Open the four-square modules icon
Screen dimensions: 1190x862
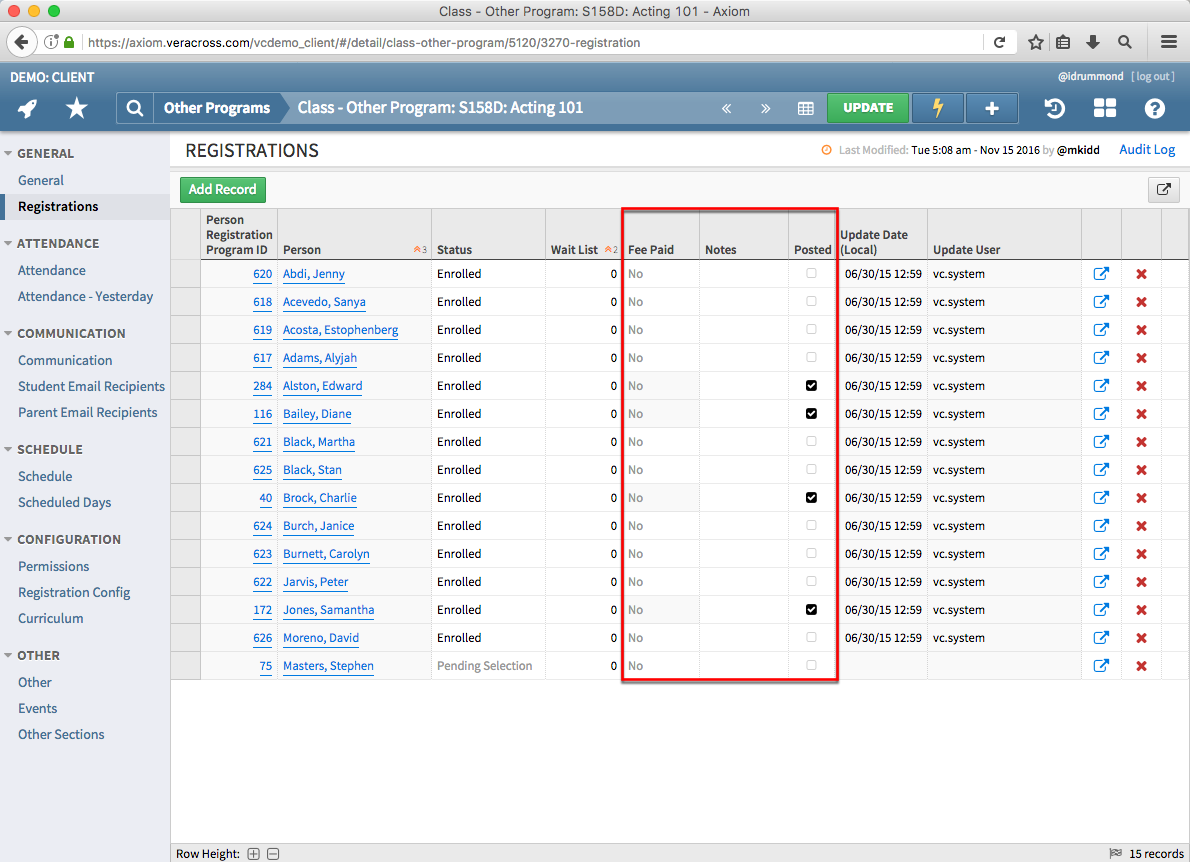[1104, 109]
